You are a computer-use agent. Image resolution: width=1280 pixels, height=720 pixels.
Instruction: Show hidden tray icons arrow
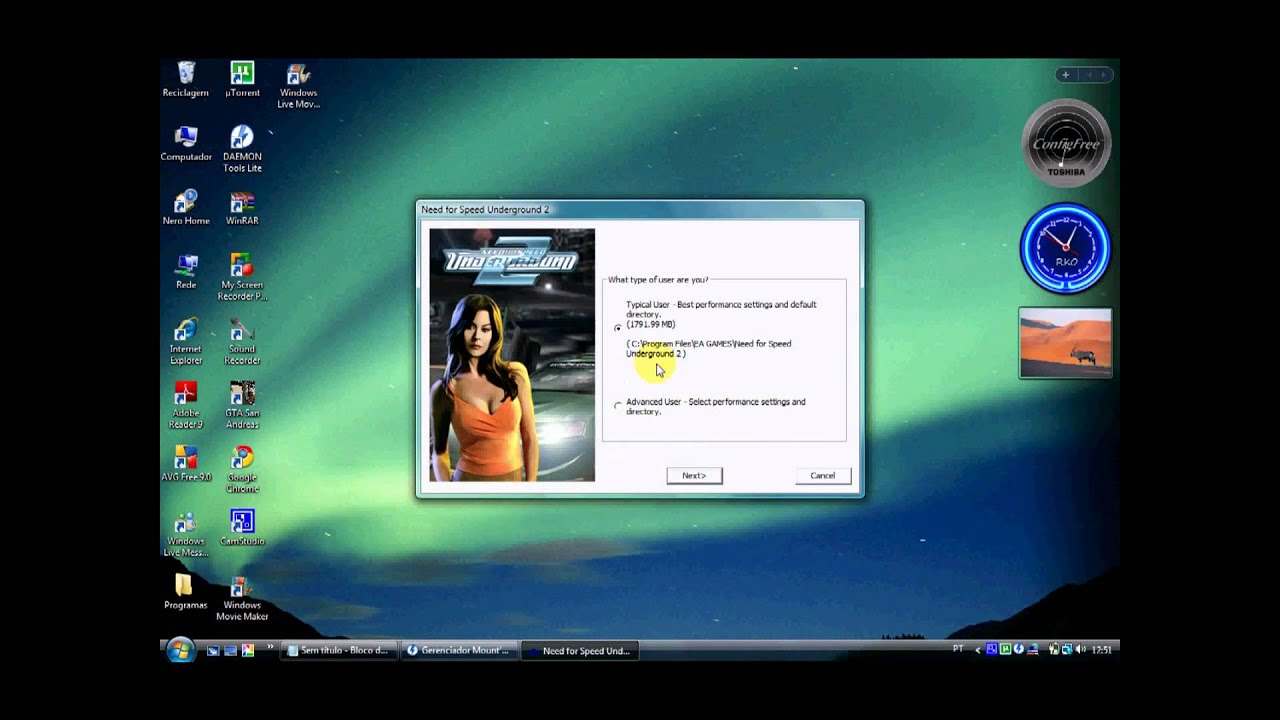978,650
